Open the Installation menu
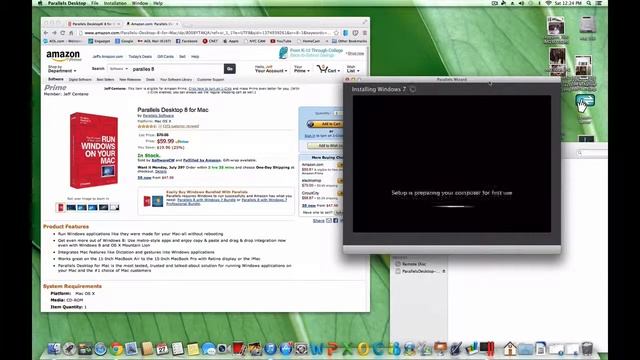Image resolution: width=640 pixels, height=360 pixels. coord(115,3)
